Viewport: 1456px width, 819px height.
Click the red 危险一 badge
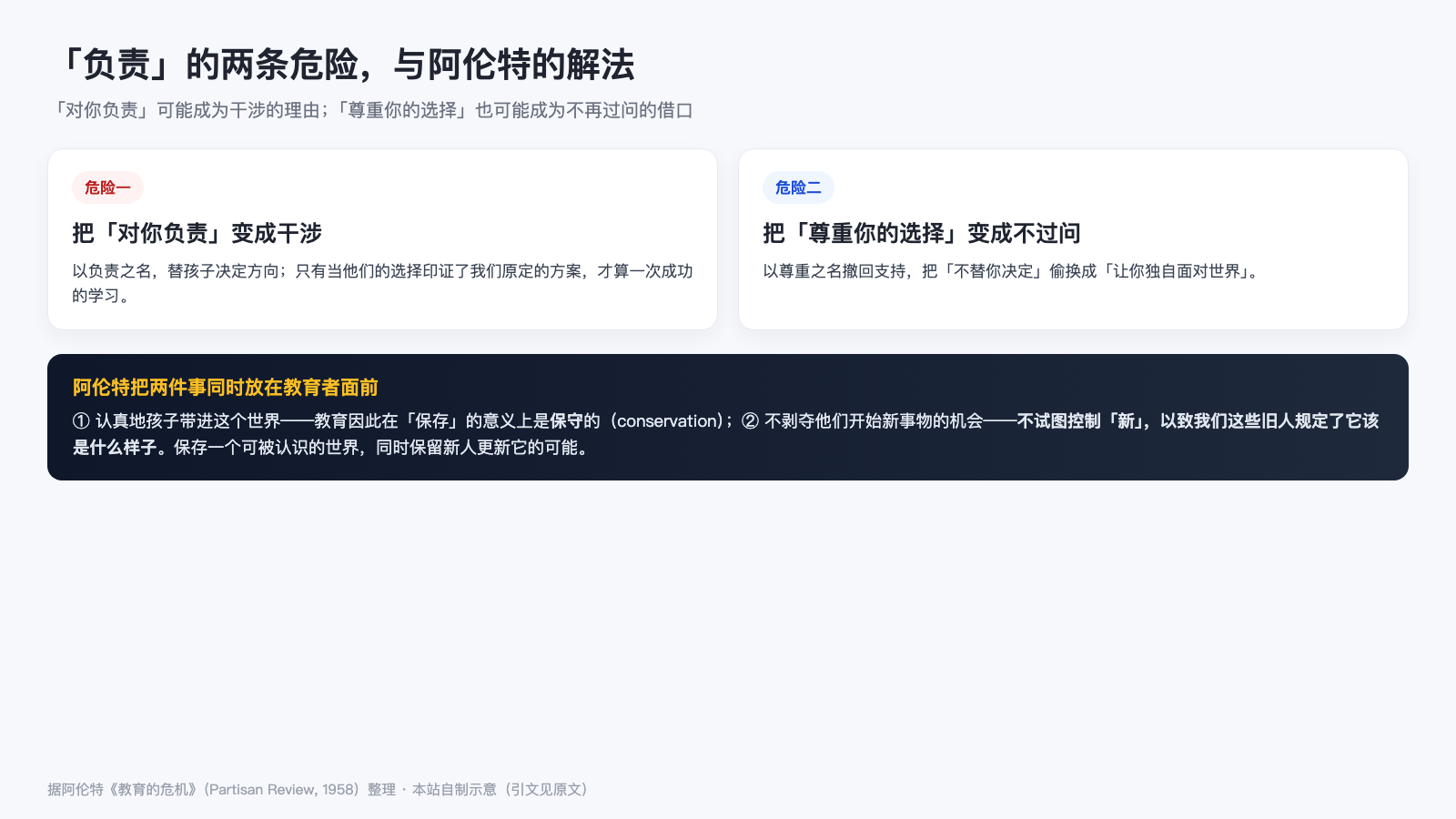coord(107,187)
